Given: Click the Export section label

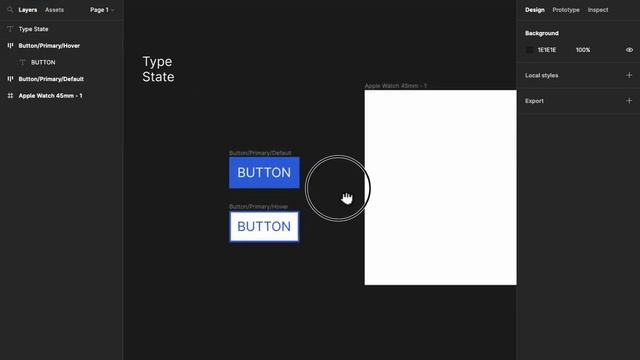Looking at the screenshot, I should pos(534,101).
